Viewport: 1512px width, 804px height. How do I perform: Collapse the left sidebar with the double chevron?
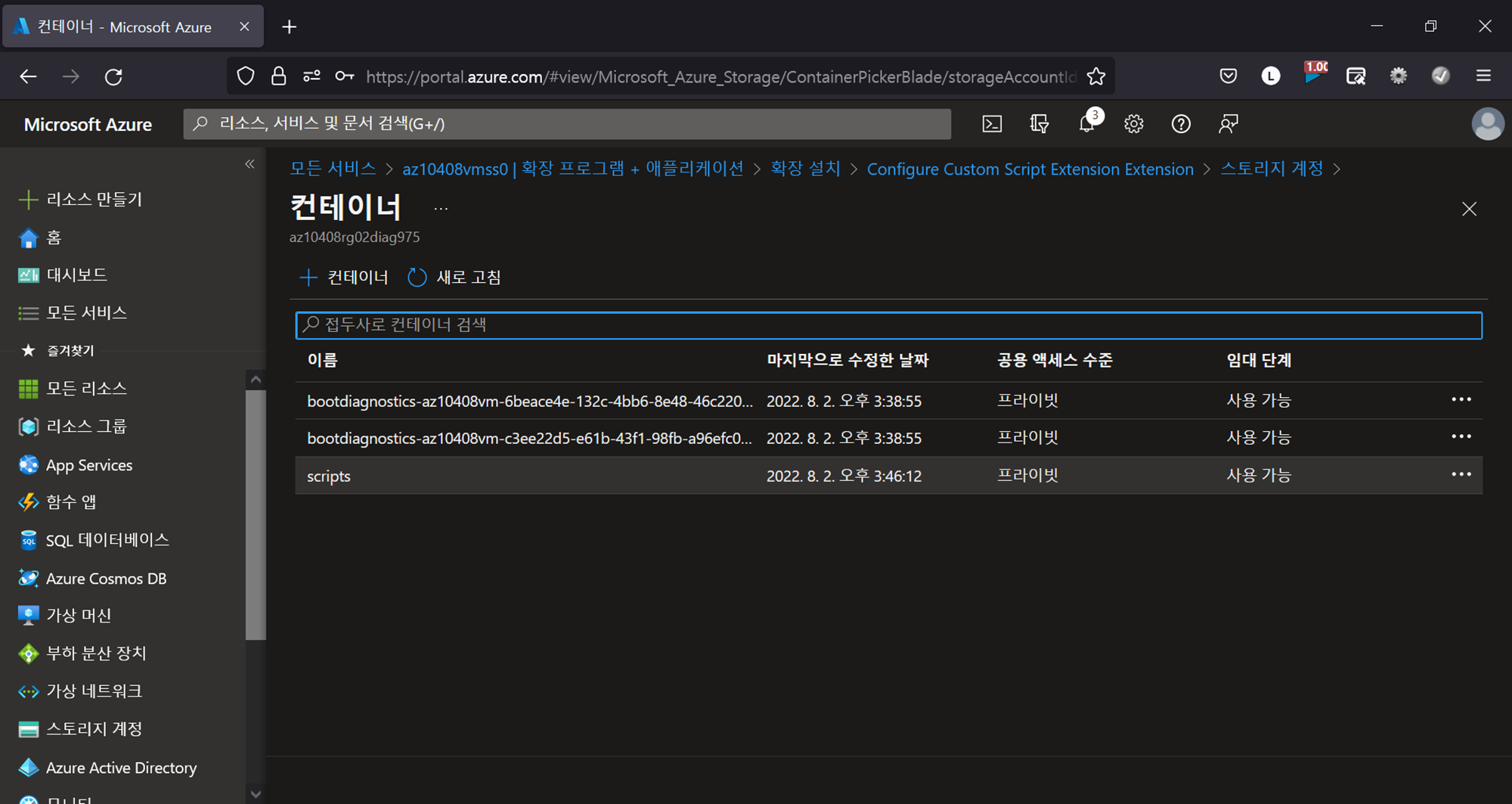pos(249,164)
